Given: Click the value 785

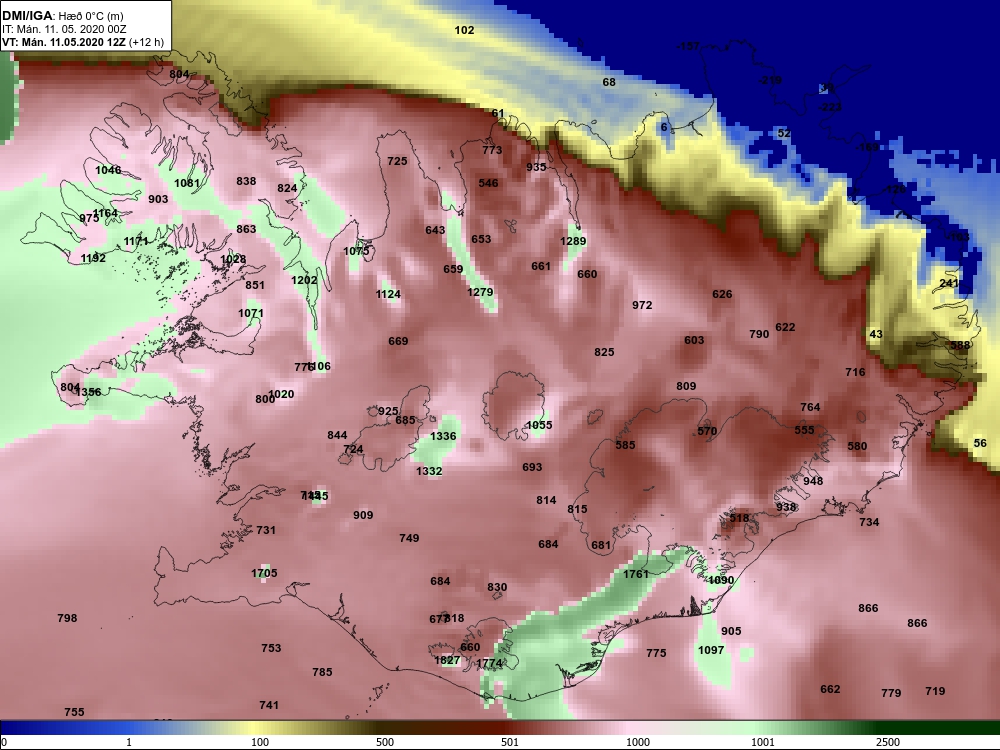Looking at the screenshot, I should (322, 672).
